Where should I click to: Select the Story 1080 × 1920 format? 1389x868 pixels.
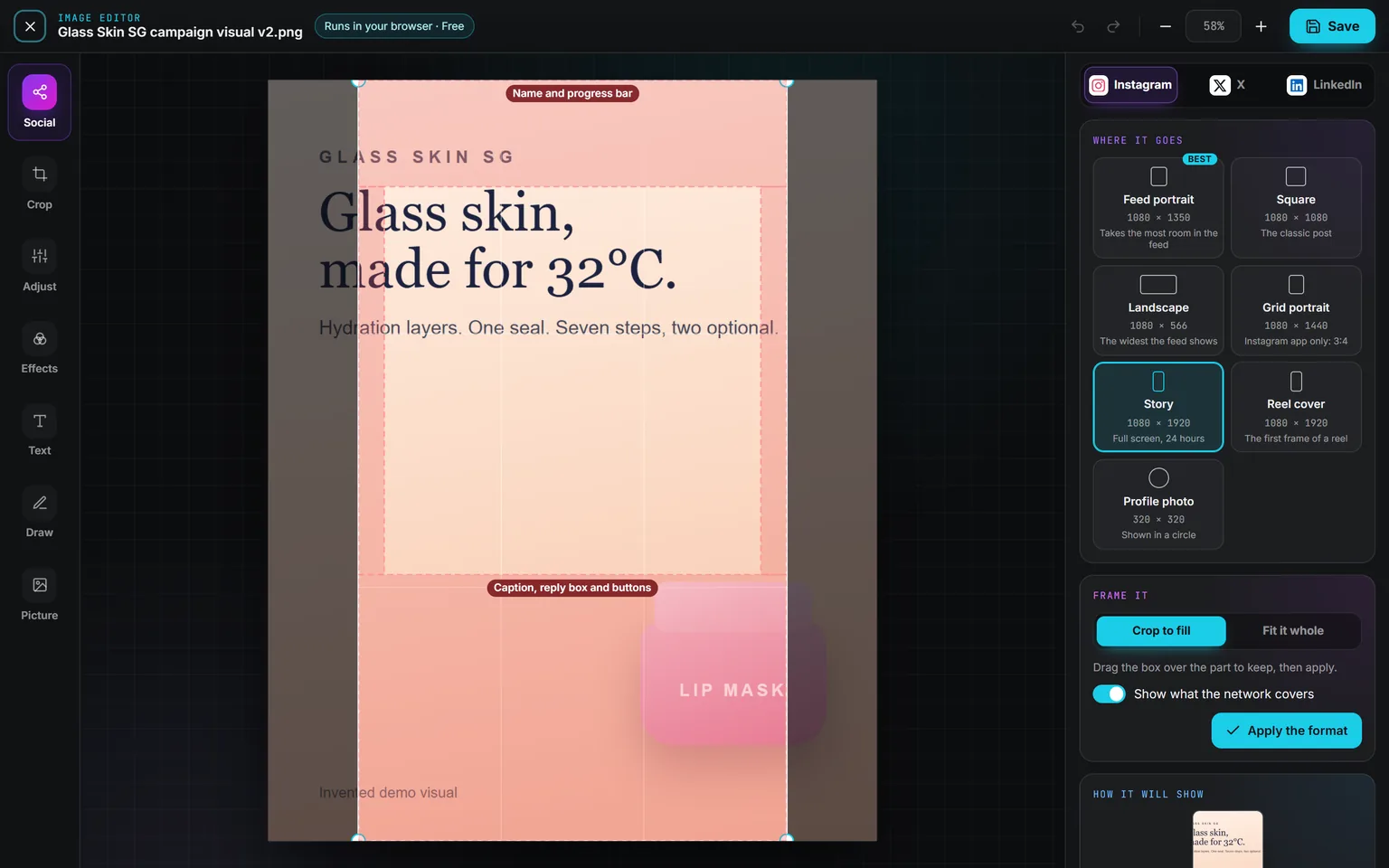pyautogui.click(x=1158, y=407)
